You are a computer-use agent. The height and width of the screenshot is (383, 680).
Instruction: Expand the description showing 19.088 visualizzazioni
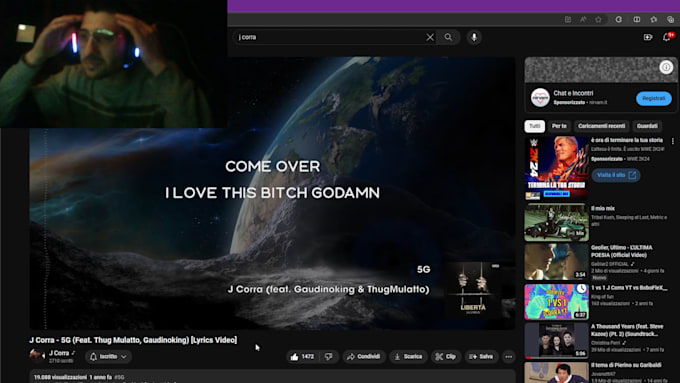click(272, 376)
